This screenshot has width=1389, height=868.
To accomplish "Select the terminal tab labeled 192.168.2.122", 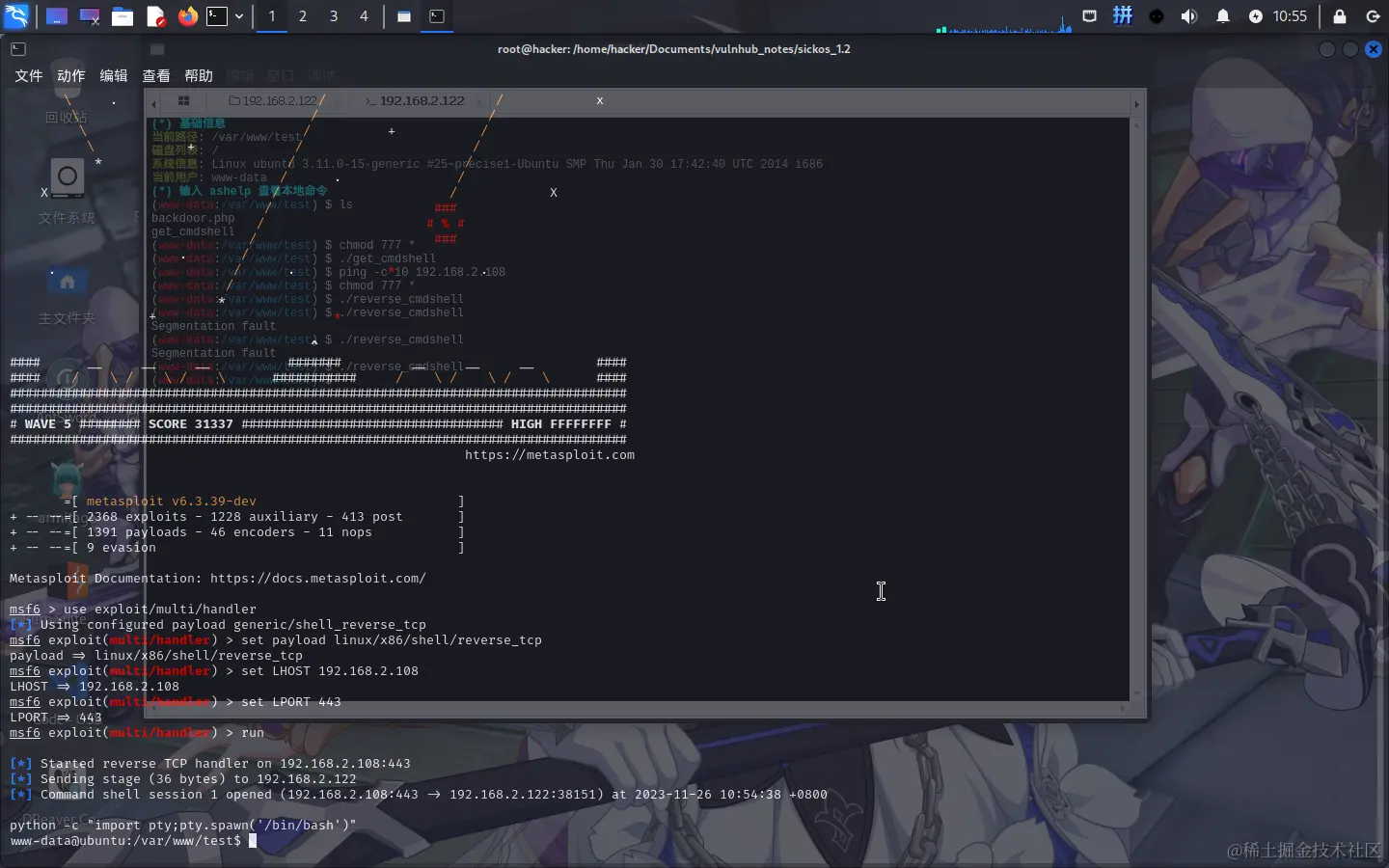I will coord(415,100).
